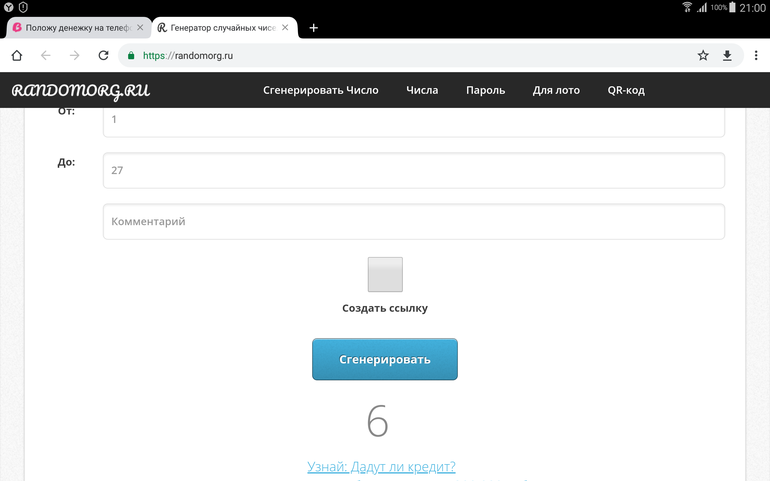Open a new tab with plus icon
Image resolution: width=770 pixels, height=481 pixels.
point(313,28)
